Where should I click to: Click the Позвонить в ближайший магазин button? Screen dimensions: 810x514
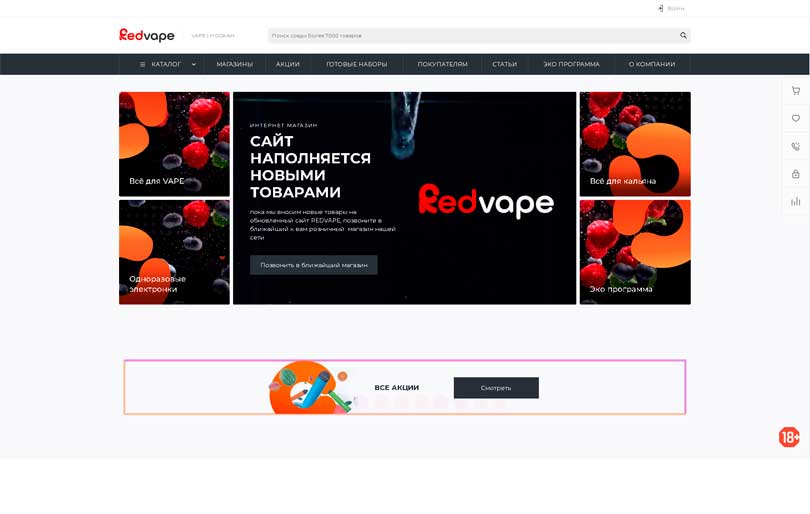coord(314,265)
